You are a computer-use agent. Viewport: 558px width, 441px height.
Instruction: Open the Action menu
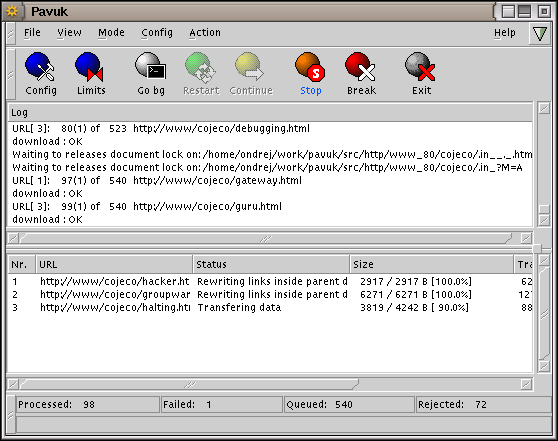coord(205,33)
